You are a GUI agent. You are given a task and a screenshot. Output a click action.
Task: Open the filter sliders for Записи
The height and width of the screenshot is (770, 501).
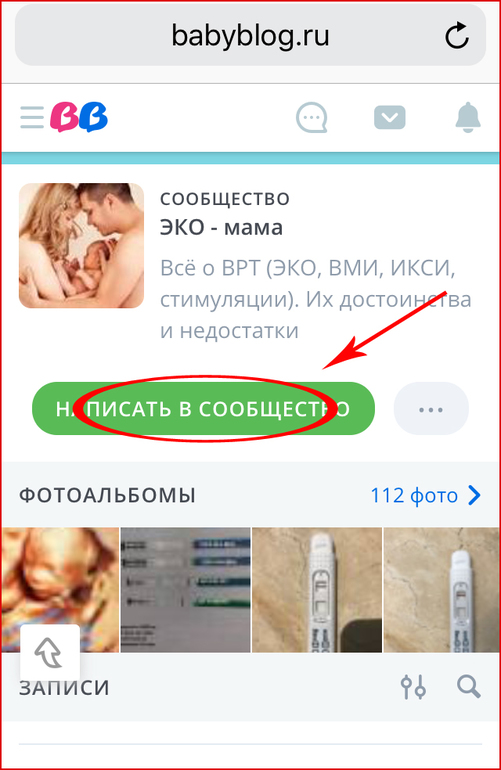pyautogui.click(x=413, y=687)
